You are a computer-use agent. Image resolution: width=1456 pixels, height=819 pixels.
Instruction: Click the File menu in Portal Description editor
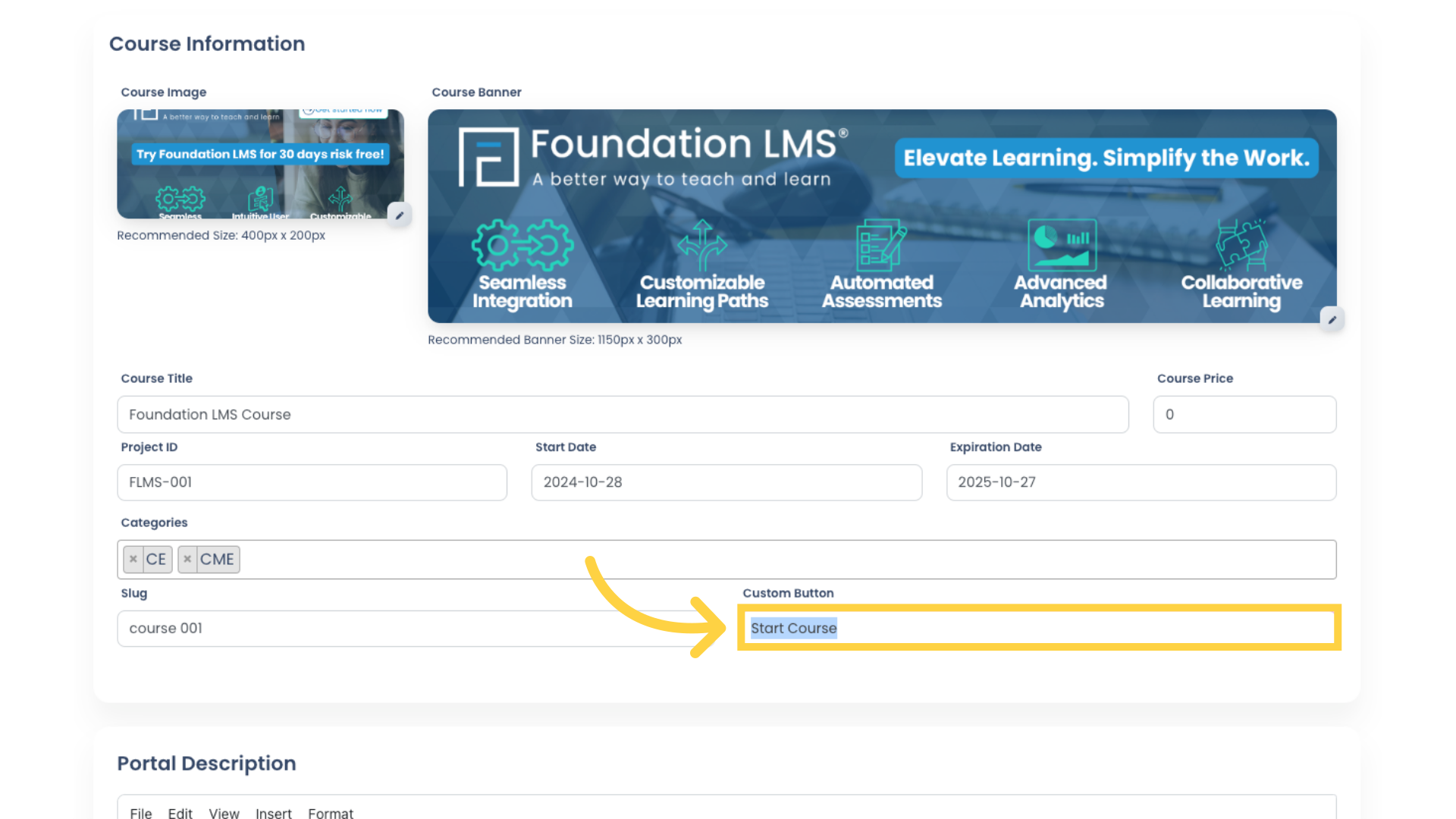click(141, 812)
